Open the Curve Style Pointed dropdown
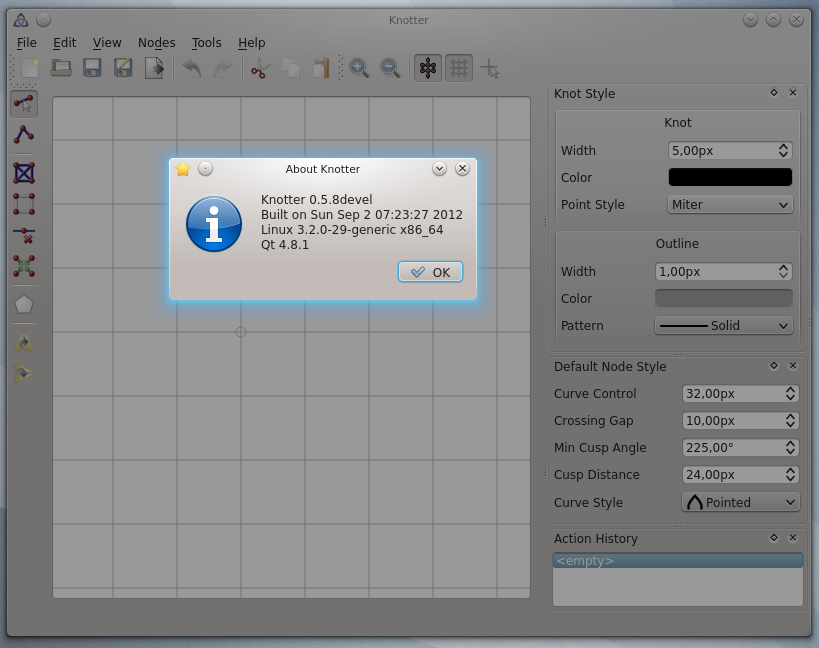Image resolution: width=819 pixels, height=648 pixels. click(x=741, y=502)
